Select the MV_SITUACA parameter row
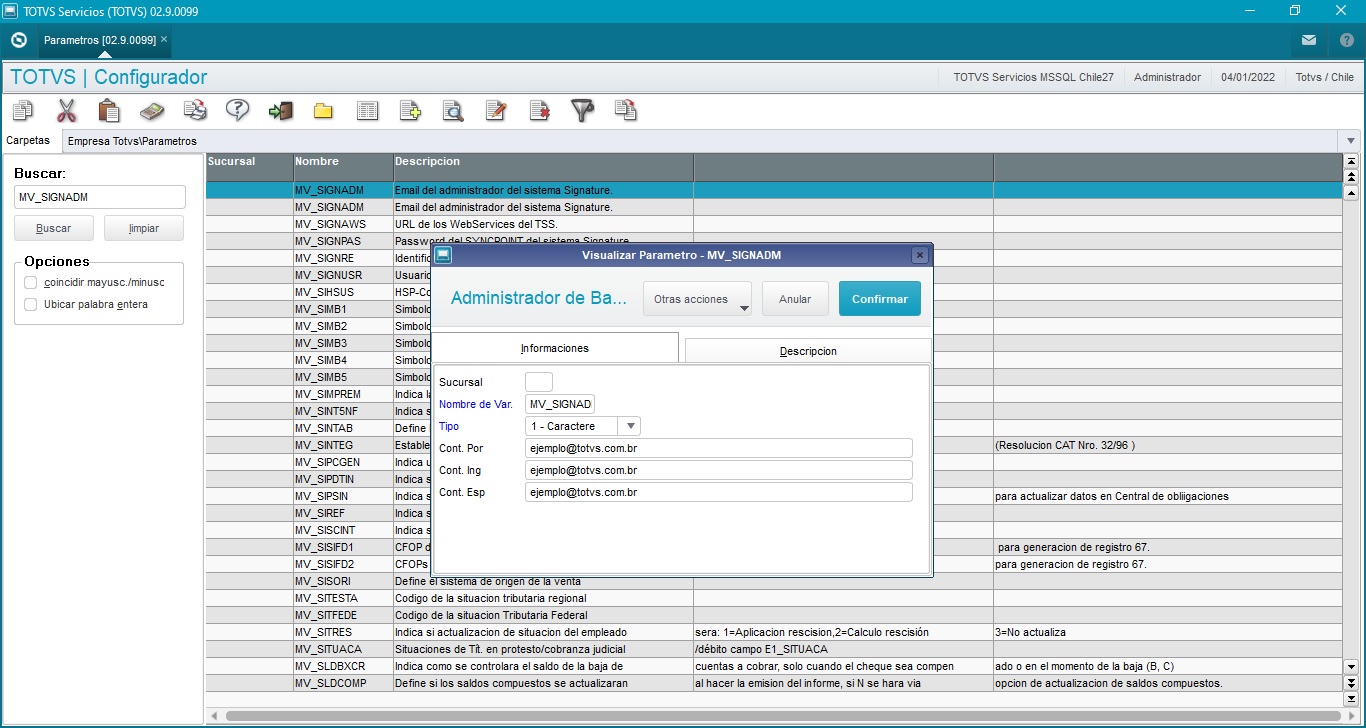1366x728 pixels. 774,649
